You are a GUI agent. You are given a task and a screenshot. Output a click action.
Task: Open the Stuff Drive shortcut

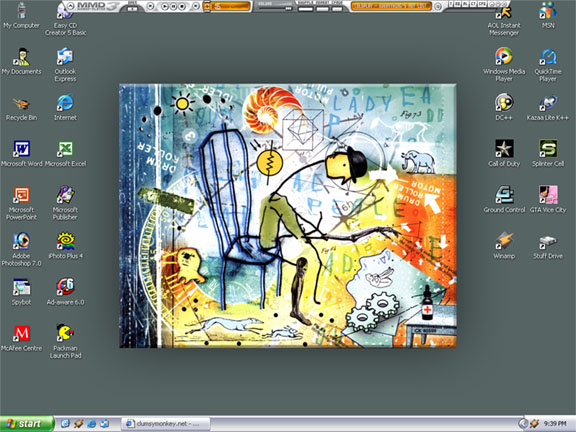tap(548, 246)
